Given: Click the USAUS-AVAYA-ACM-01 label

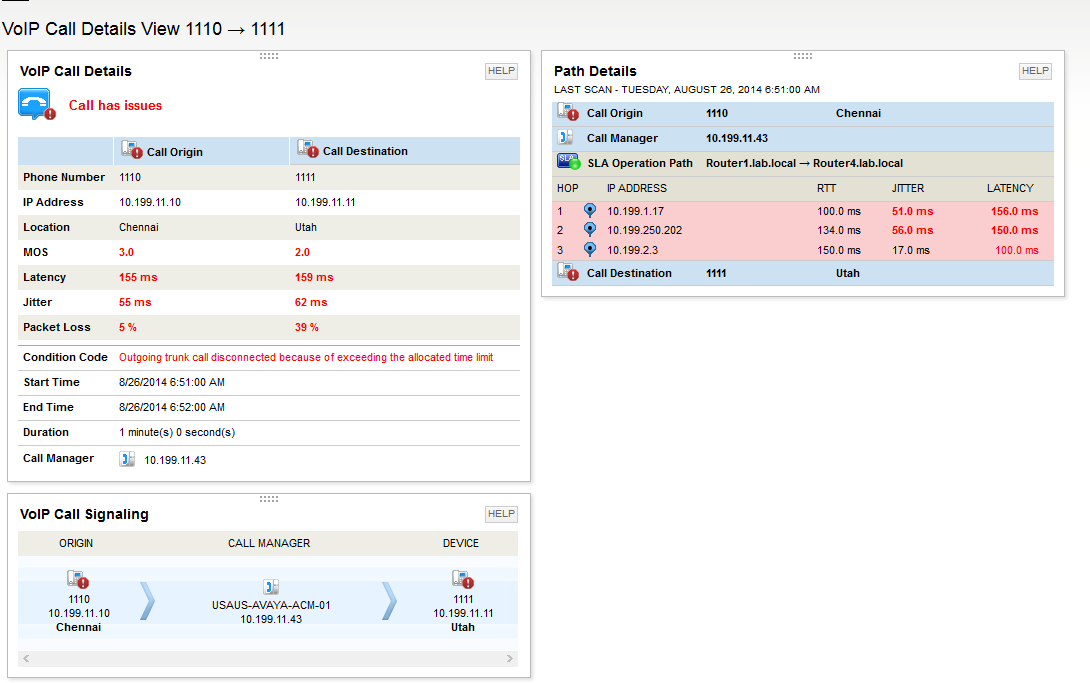Looking at the screenshot, I should pos(271,605).
